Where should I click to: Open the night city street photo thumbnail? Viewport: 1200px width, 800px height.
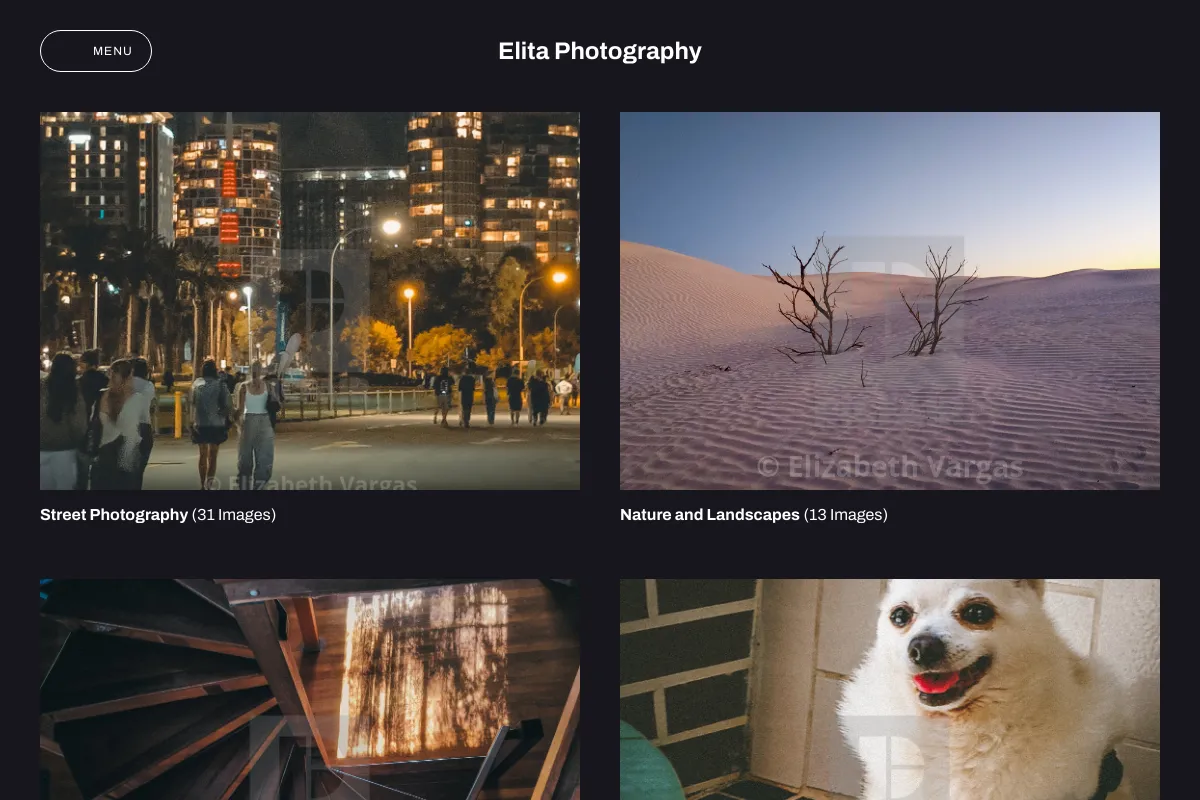pos(310,301)
